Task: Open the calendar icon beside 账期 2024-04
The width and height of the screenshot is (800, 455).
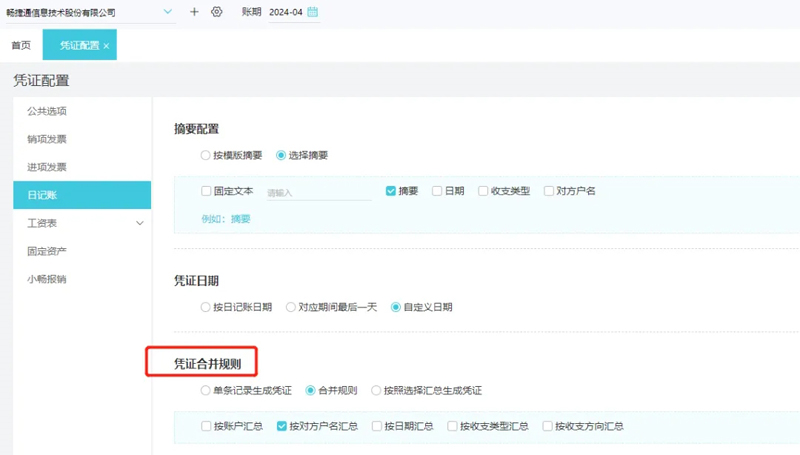Action: 313,12
